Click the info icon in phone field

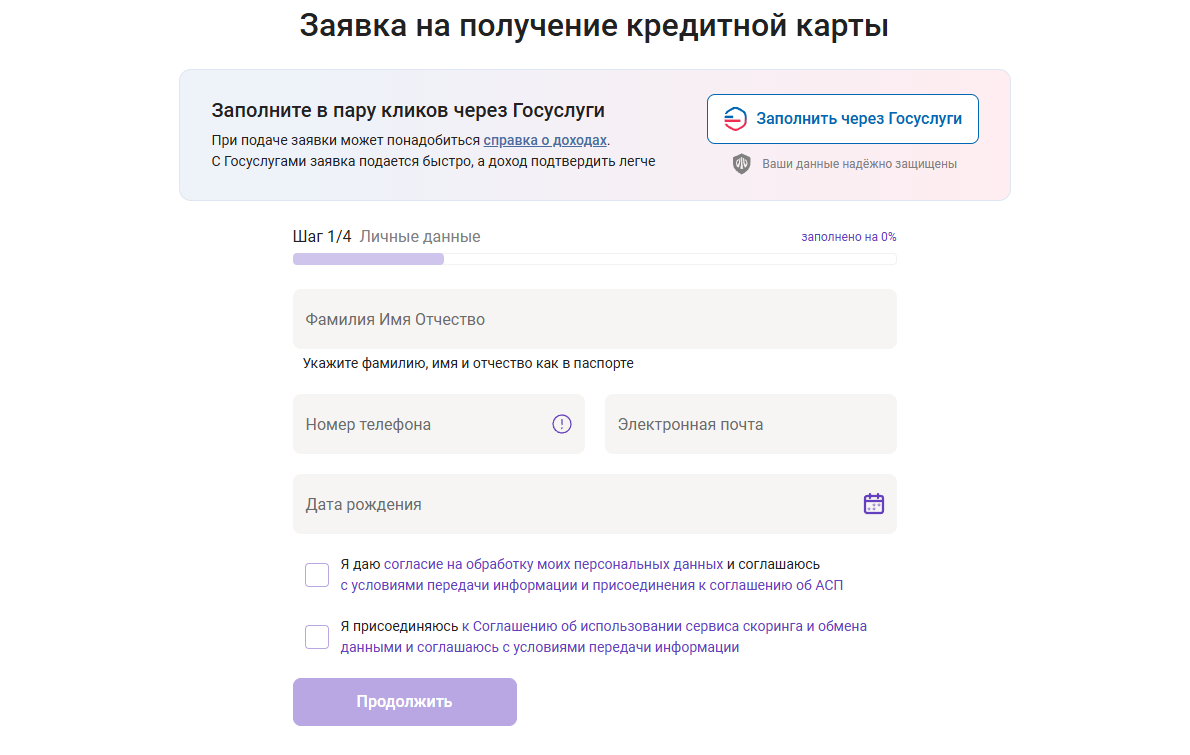pyautogui.click(x=562, y=424)
